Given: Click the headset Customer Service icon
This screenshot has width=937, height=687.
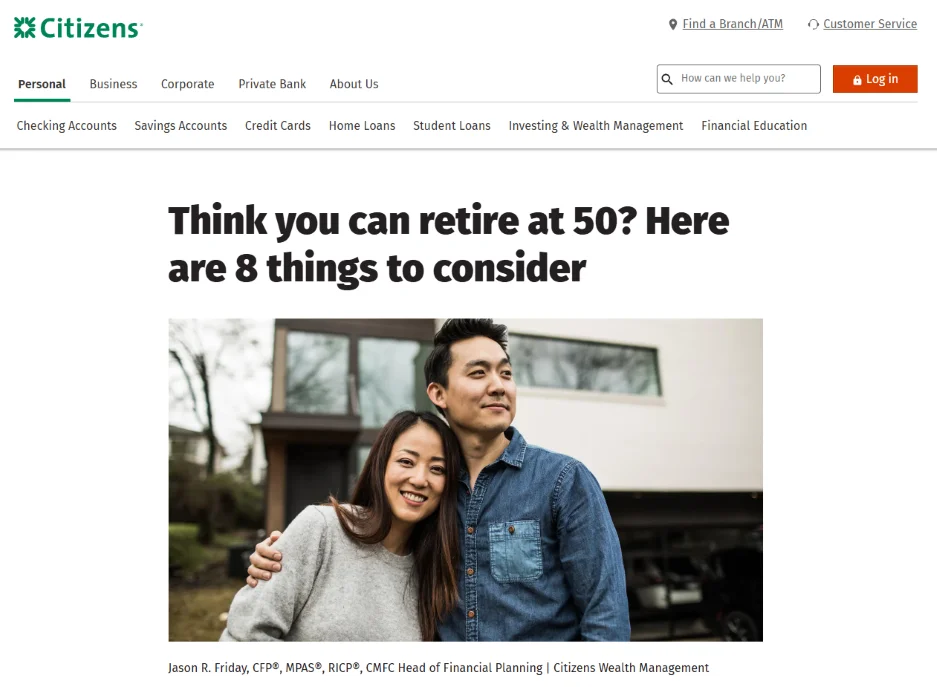Looking at the screenshot, I should click(x=813, y=24).
